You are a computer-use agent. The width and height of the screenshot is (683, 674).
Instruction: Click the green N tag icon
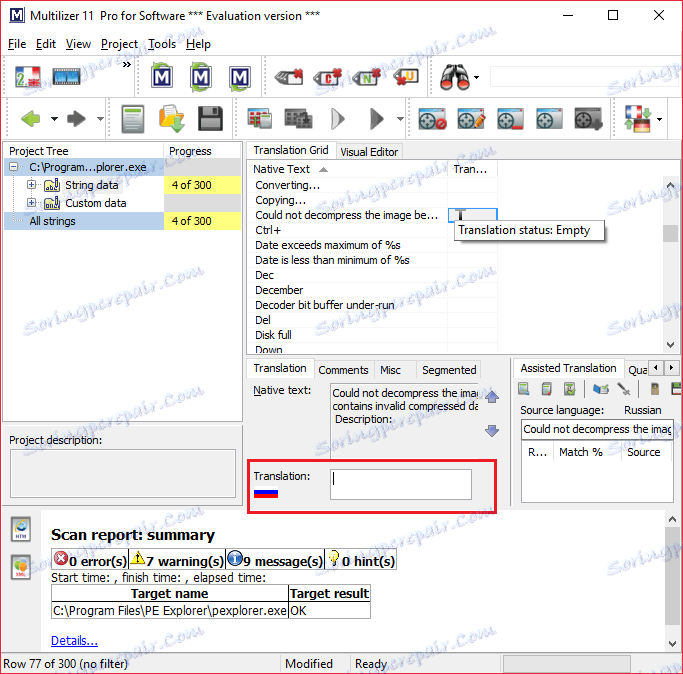[x=366, y=77]
